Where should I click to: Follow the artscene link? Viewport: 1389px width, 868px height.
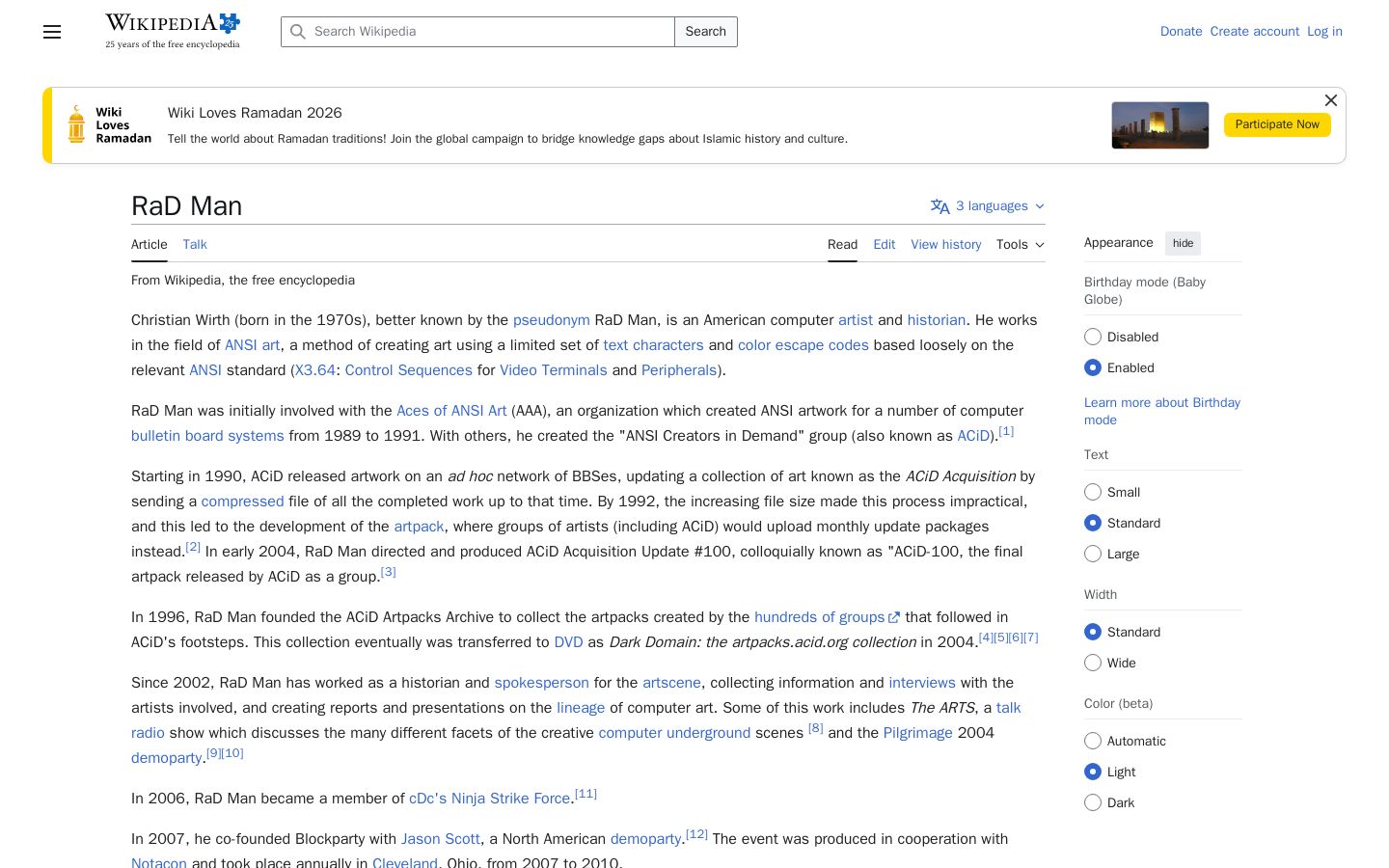pos(672,683)
